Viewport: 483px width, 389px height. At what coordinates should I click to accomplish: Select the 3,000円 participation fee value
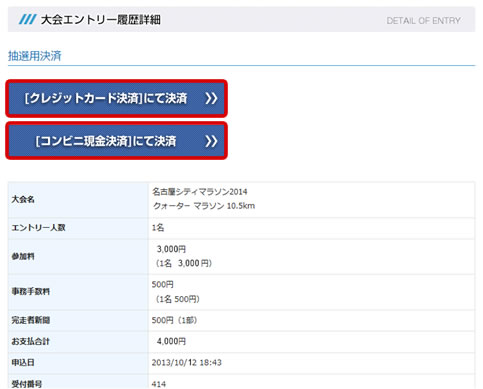pos(171,249)
